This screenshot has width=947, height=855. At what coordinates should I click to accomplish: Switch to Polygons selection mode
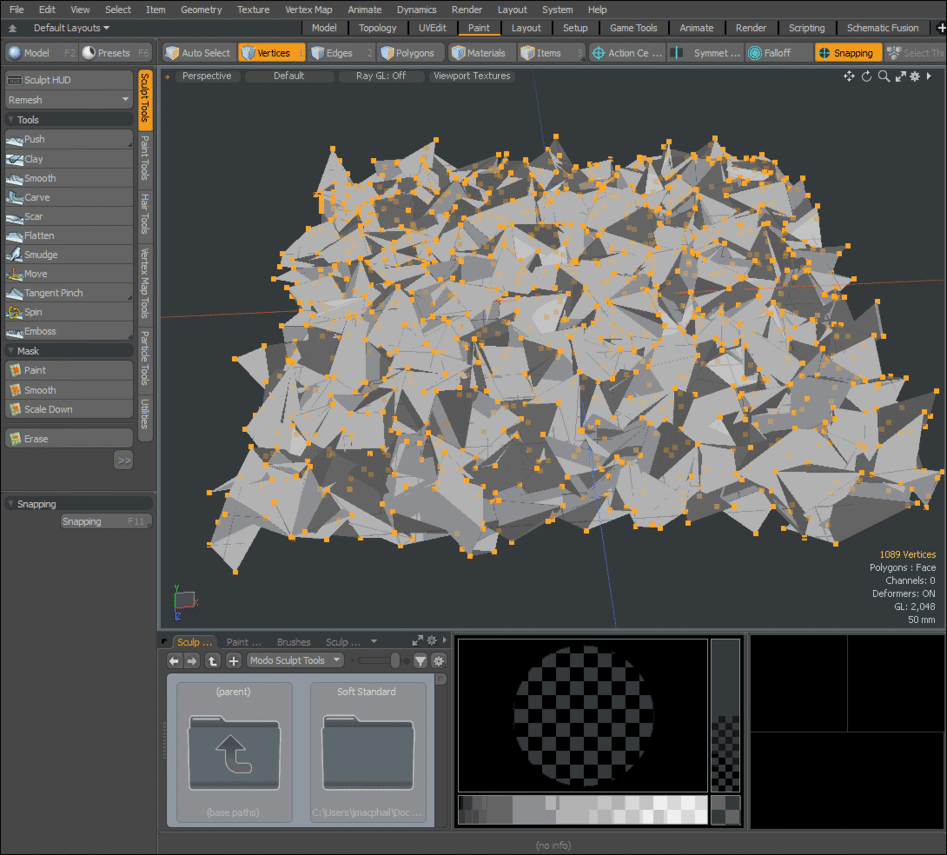(x=412, y=53)
